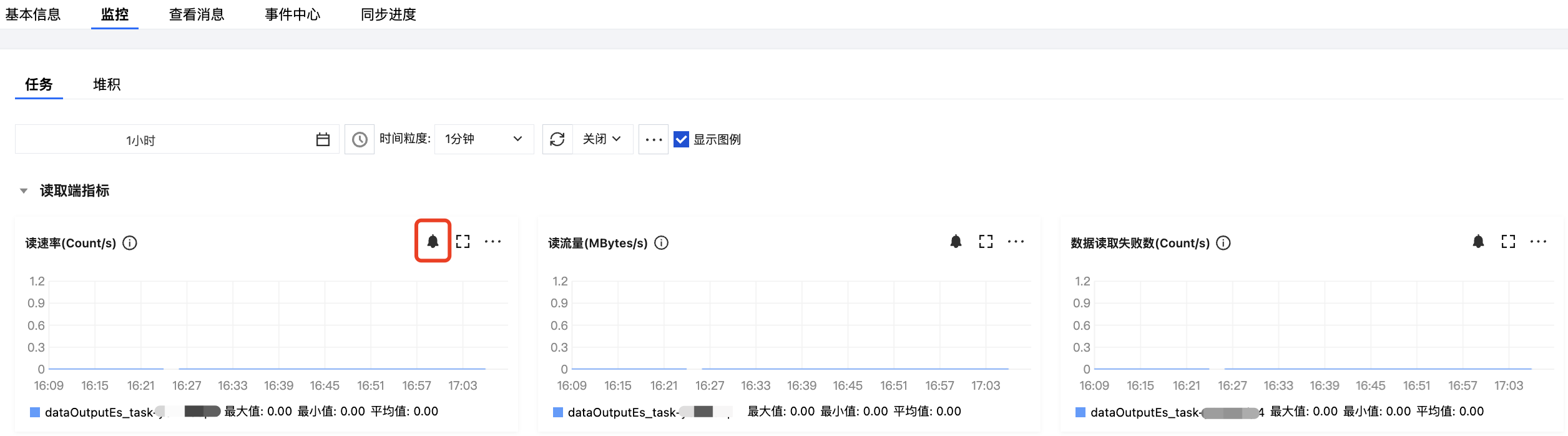Click the 时间粒度 label
Screen dimensions: 1568x436
[405, 139]
